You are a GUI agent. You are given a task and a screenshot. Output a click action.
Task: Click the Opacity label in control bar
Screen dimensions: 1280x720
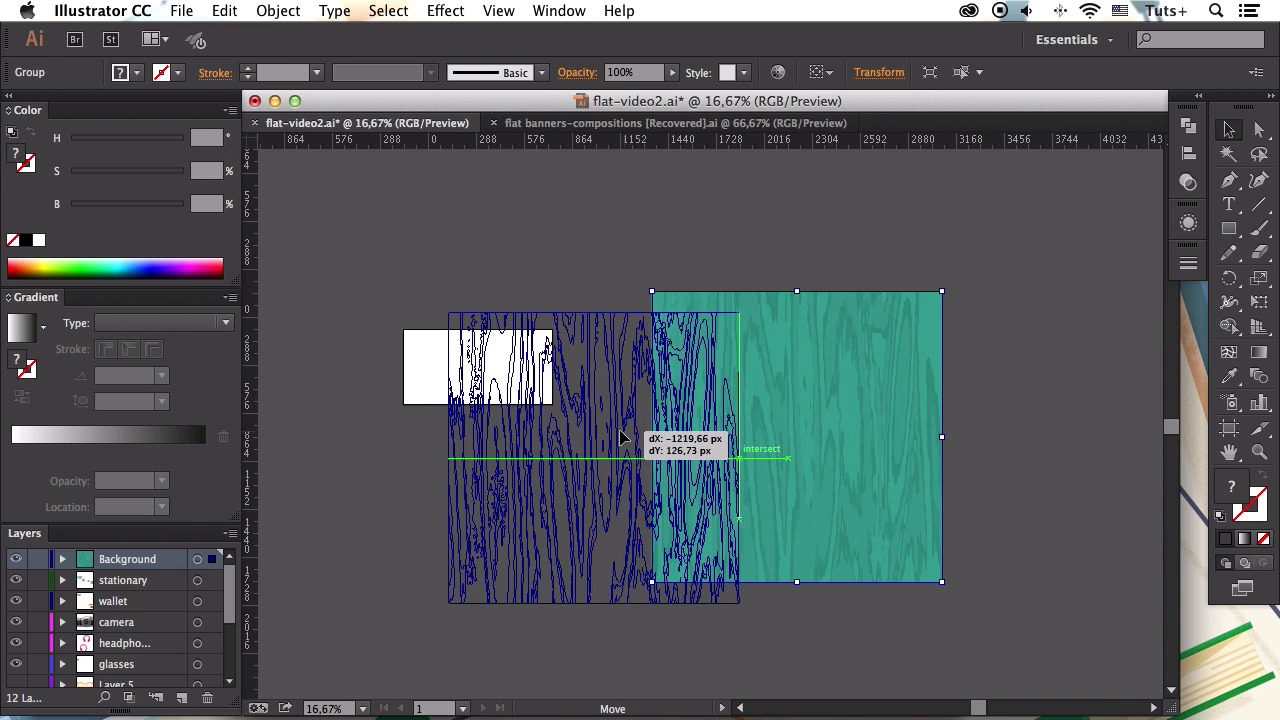577,72
